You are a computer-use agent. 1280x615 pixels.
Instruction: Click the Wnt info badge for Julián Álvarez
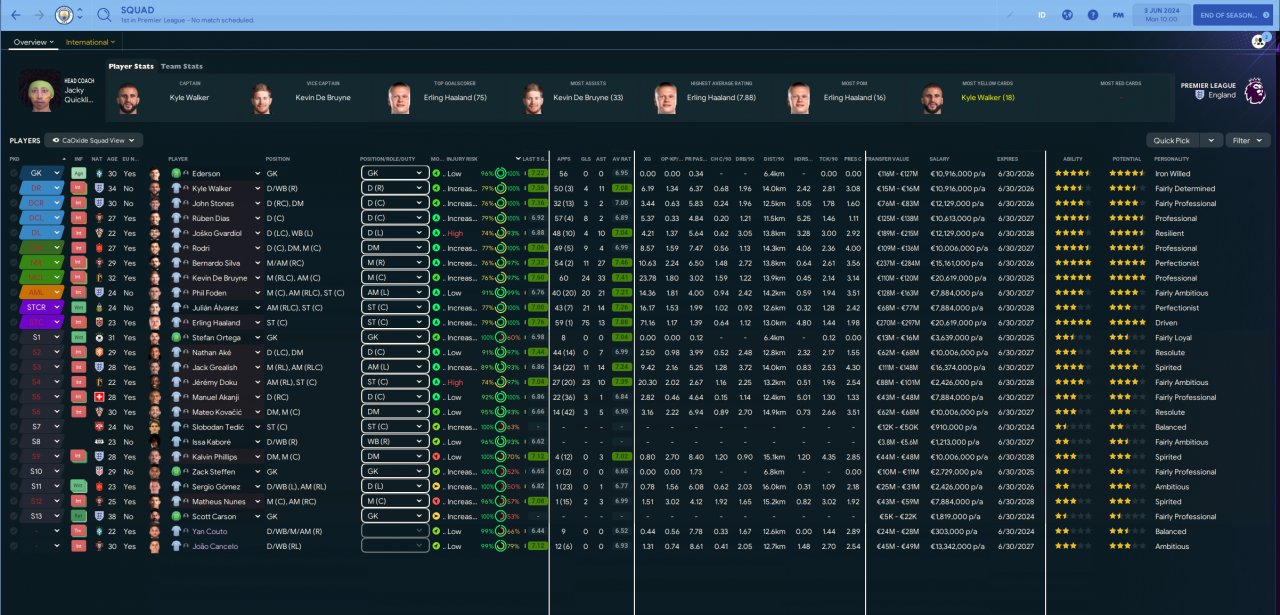[77, 307]
